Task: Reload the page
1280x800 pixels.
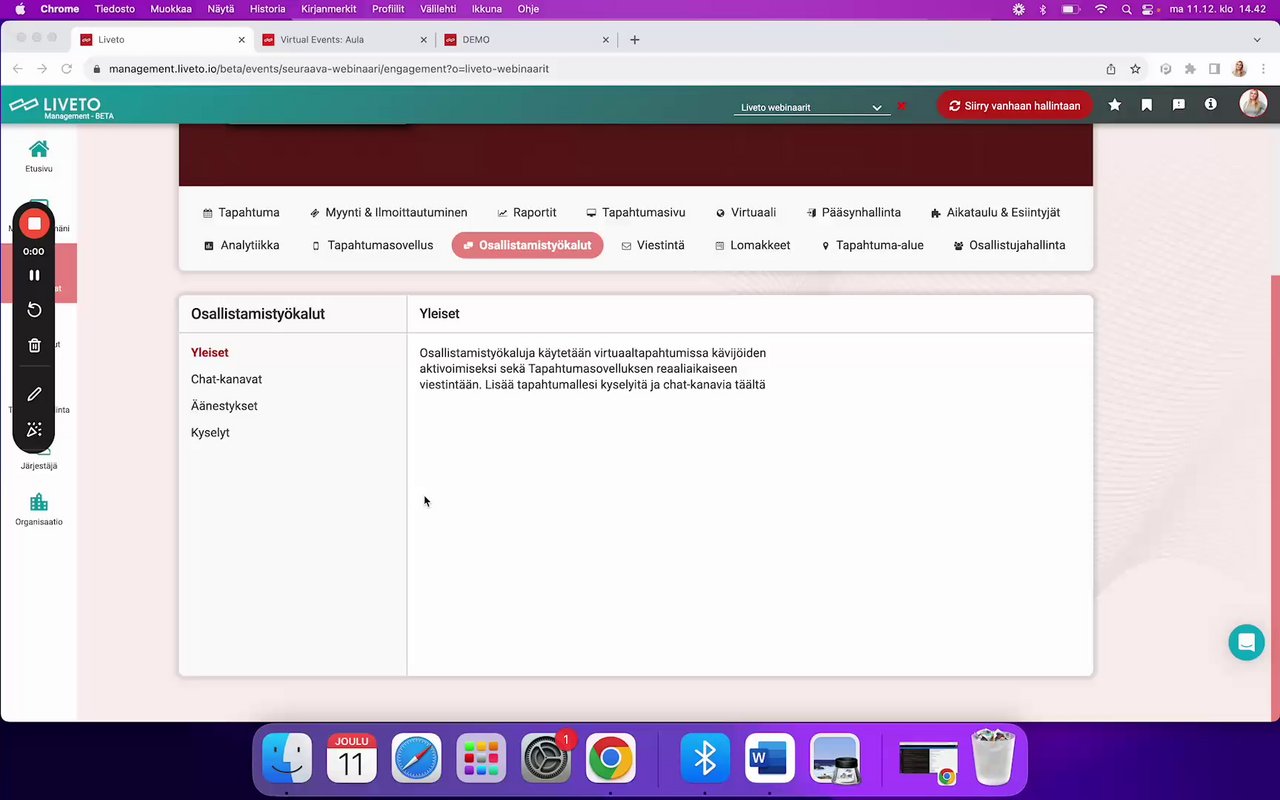Action: (x=66, y=69)
